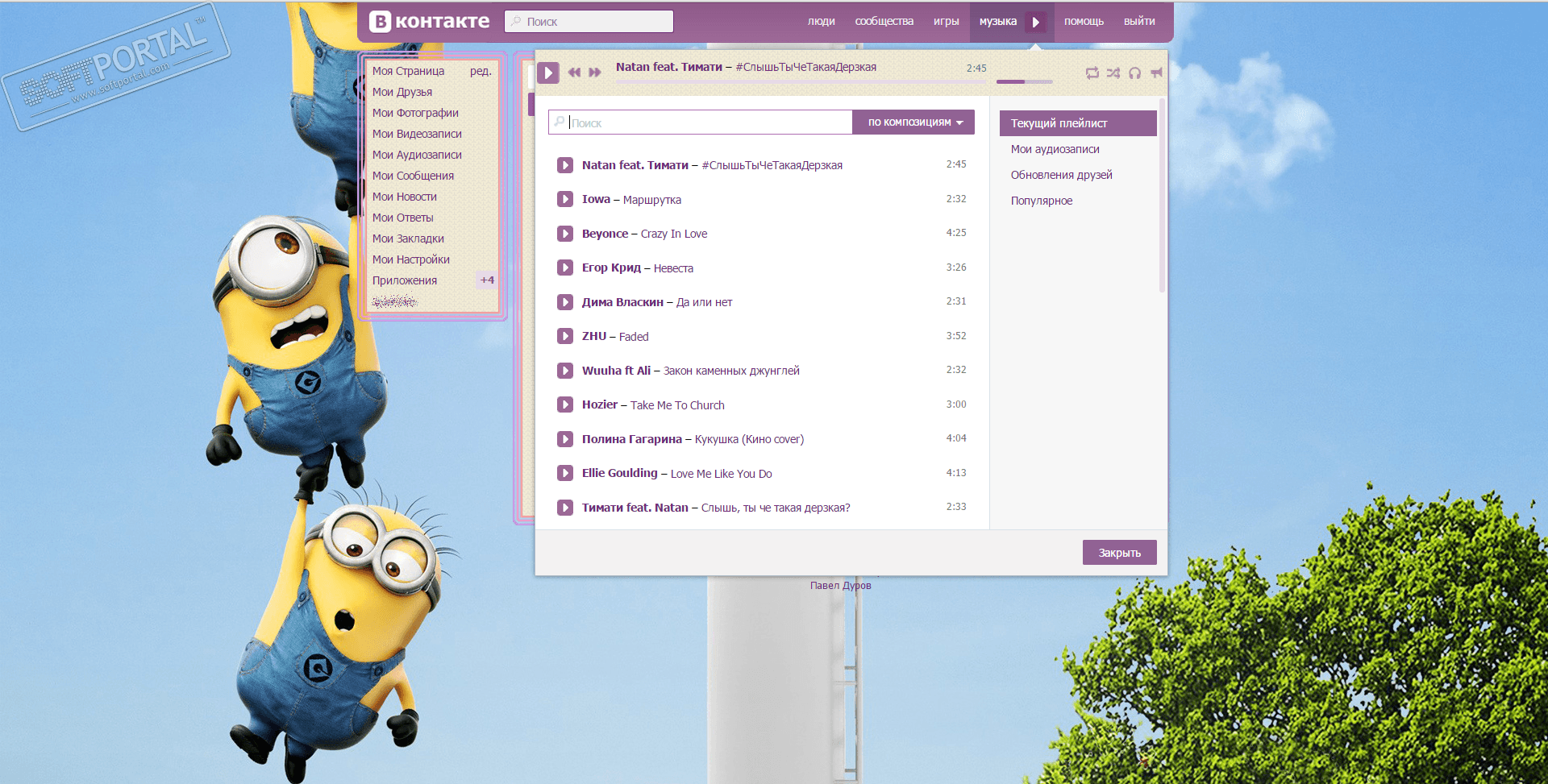Click the header search field
Viewport: 1548px width, 784px height.
[589, 22]
